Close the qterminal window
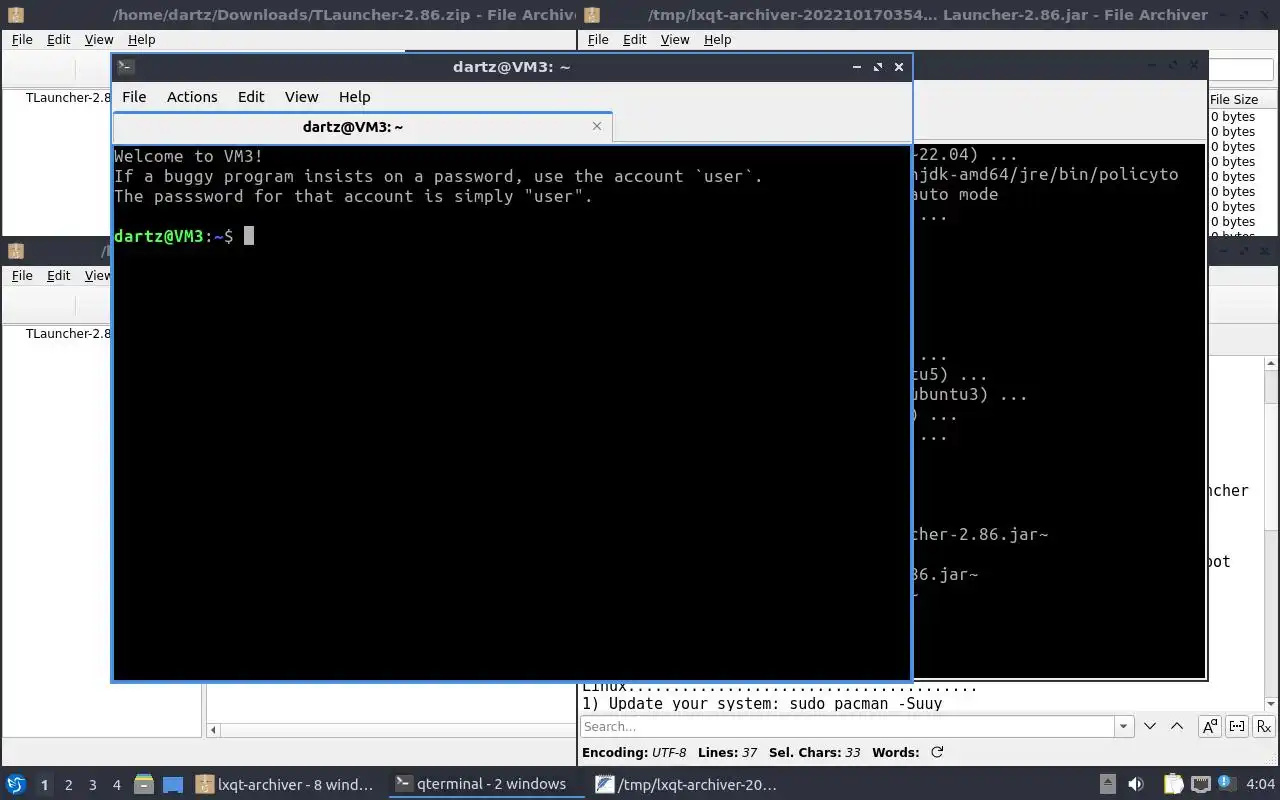The height and width of the screenshot is (800, 1280). tap(899, 67)
